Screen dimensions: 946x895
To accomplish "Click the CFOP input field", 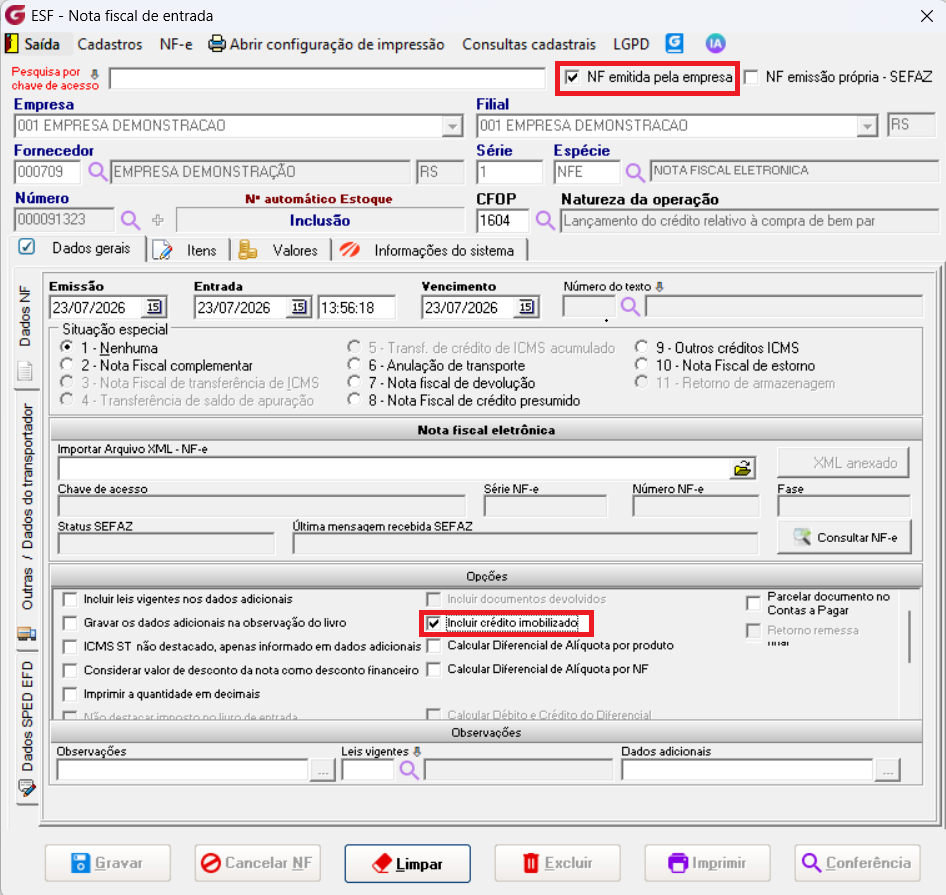I will 502,220.
